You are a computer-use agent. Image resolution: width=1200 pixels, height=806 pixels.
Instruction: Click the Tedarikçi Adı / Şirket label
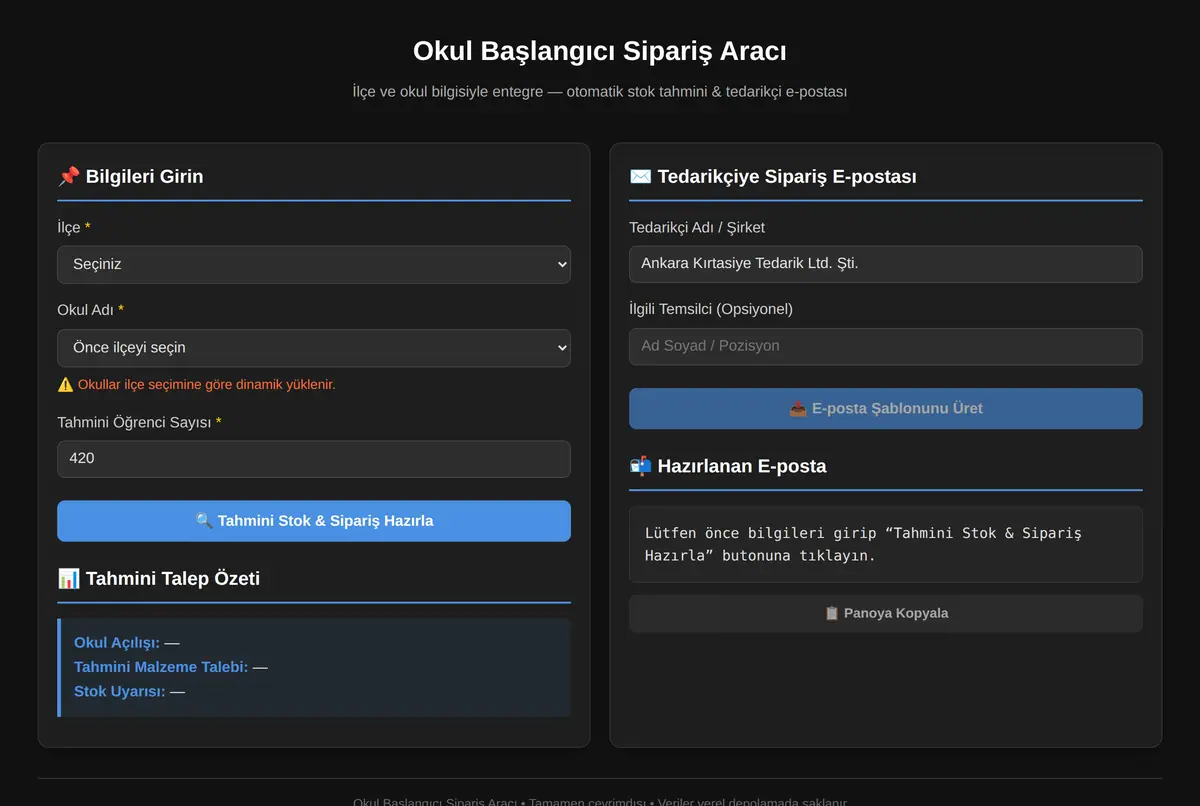click(x=697, y=227)
